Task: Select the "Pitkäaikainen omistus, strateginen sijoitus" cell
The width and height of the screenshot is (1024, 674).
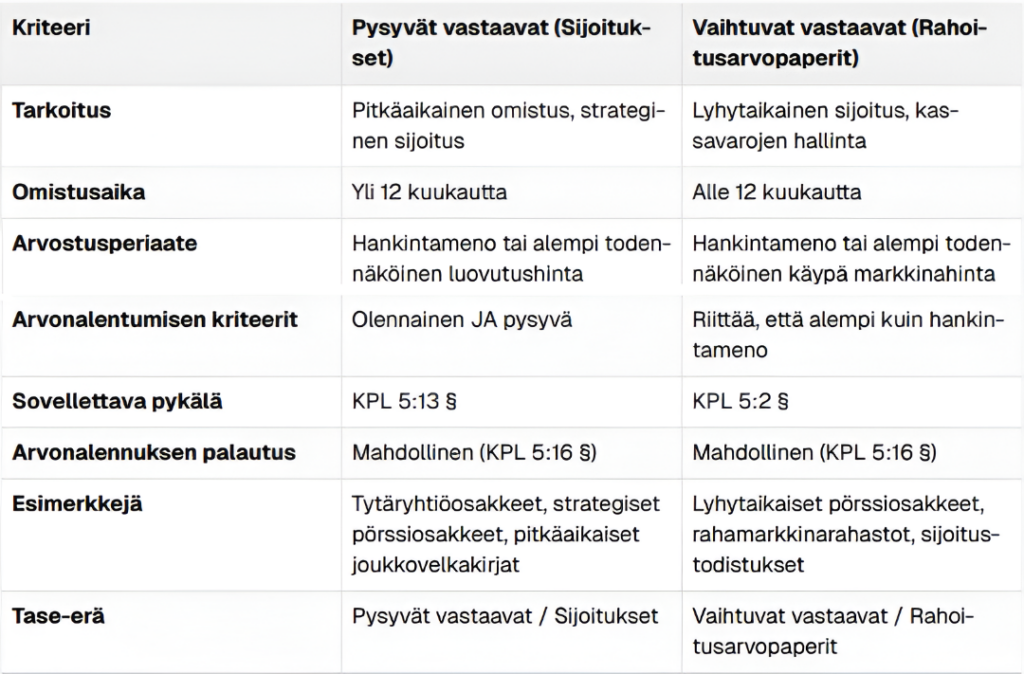Action: click(502, 125)
